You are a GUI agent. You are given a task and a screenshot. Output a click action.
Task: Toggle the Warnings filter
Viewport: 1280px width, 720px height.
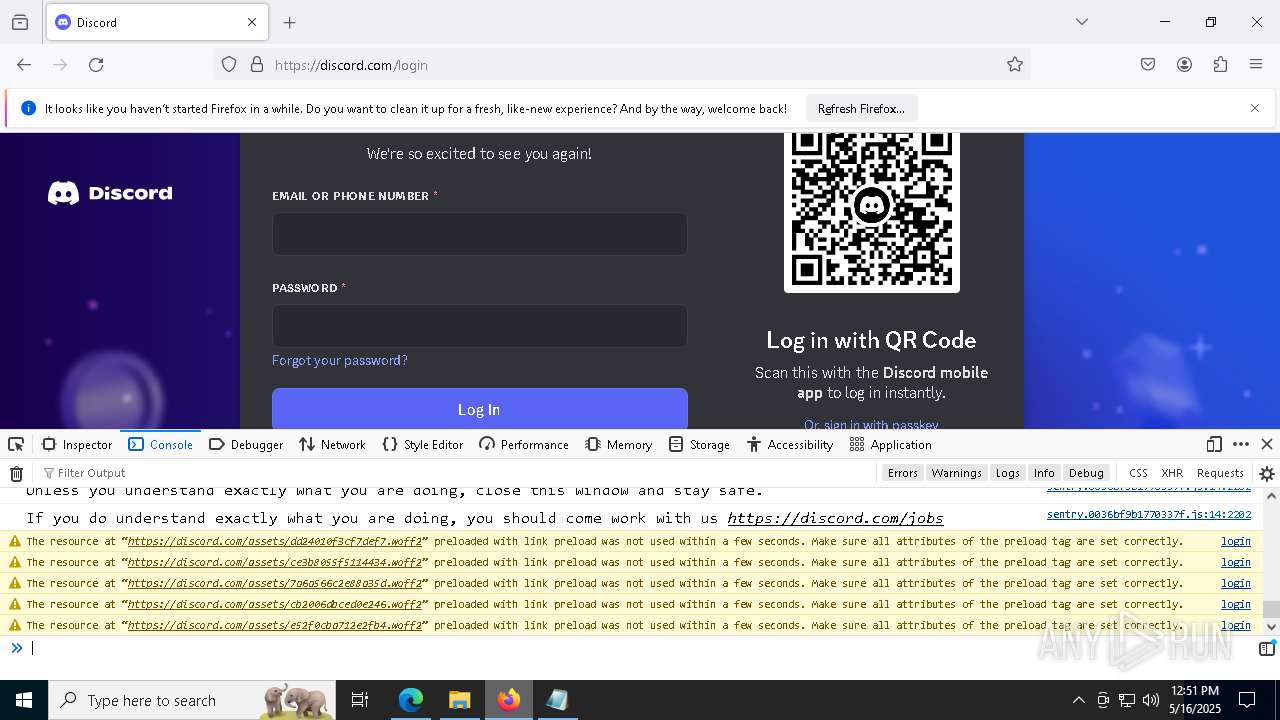coord(956,473)
